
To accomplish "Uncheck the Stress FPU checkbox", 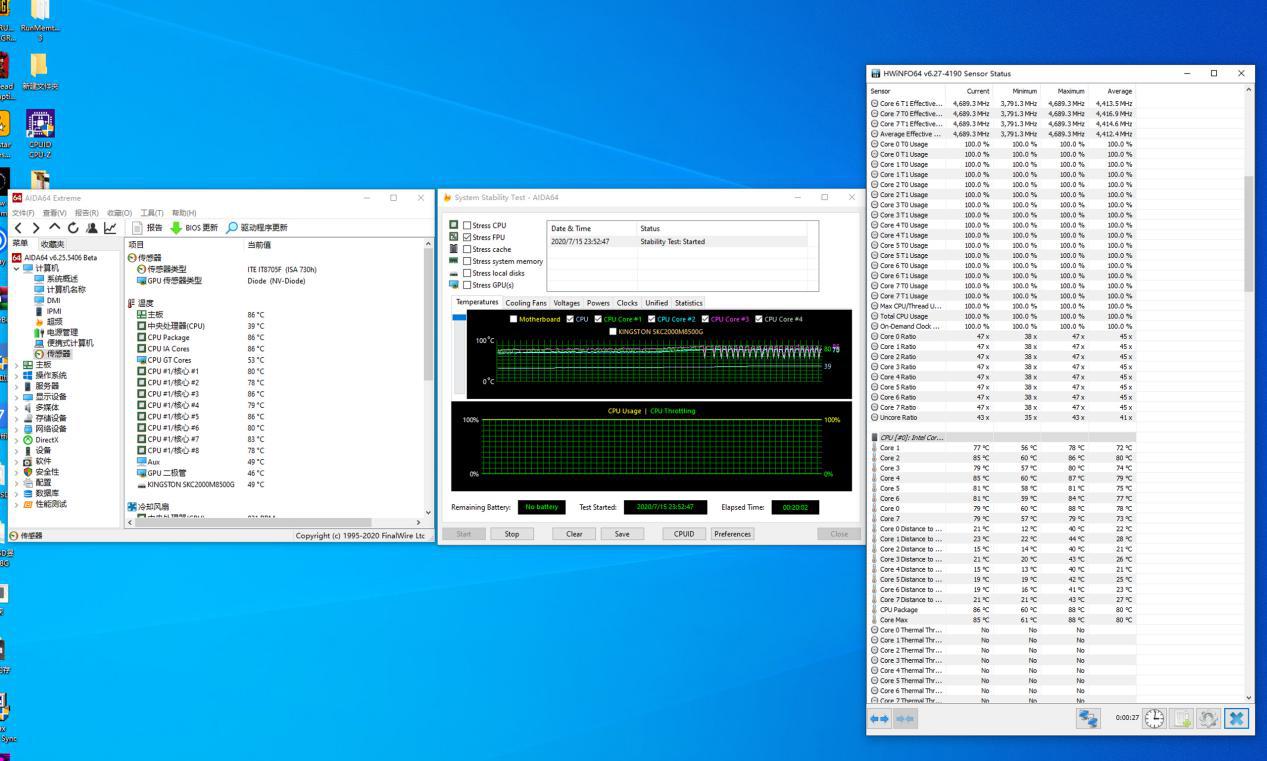I will coord(467,238).
